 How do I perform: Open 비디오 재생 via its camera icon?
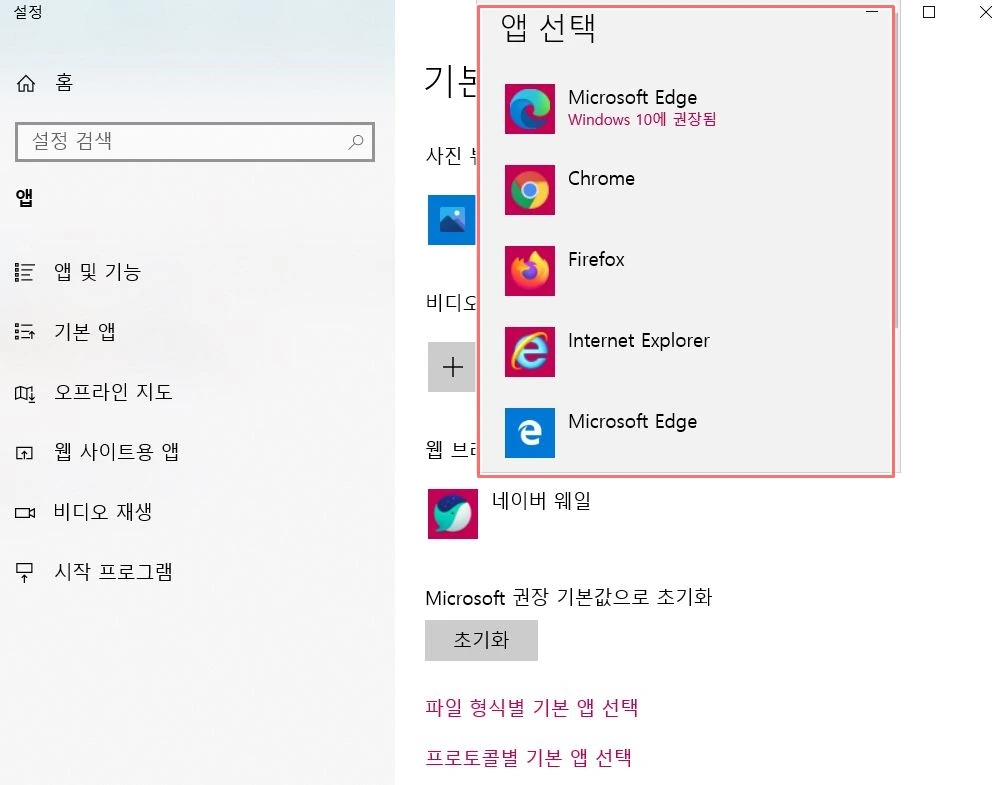pos(24,512)
